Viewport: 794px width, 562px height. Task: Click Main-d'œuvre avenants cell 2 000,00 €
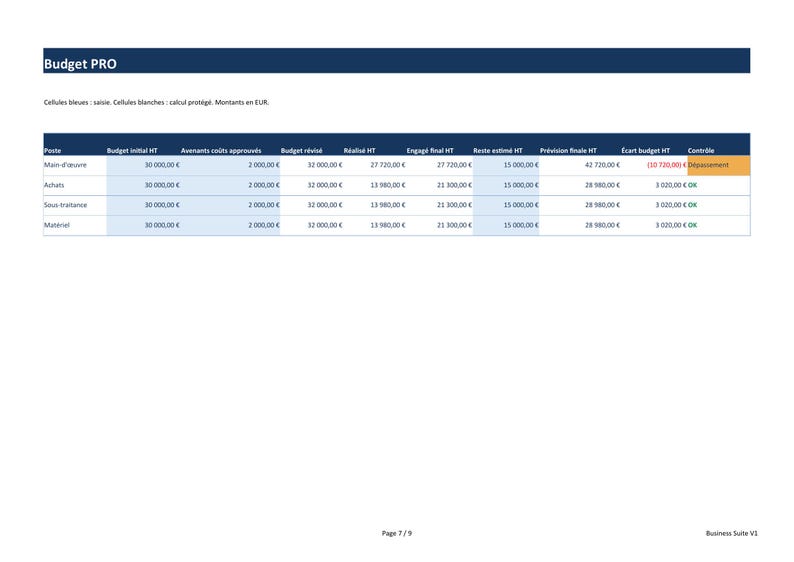click(264, 165)
